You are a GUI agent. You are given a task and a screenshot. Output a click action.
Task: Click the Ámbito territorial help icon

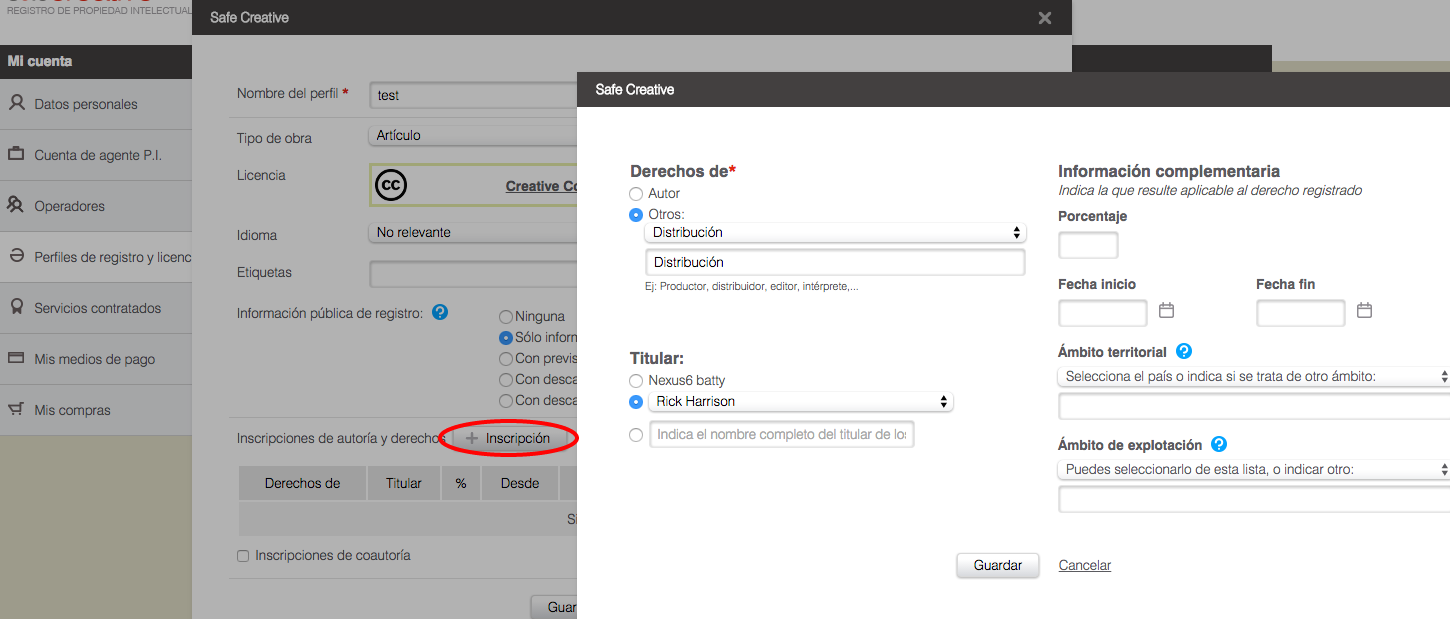(1184, 351)
